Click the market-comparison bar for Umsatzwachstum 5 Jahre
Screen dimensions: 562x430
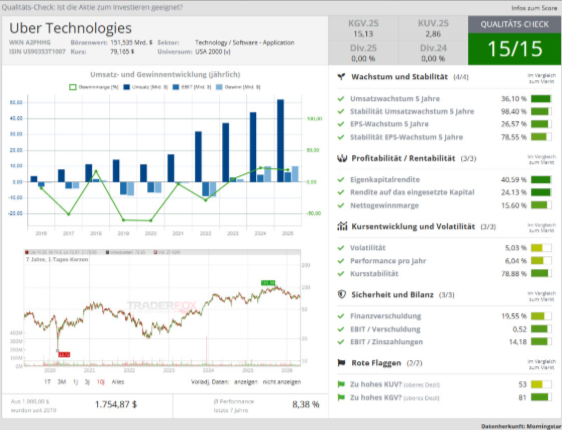(x=541, y=99)
